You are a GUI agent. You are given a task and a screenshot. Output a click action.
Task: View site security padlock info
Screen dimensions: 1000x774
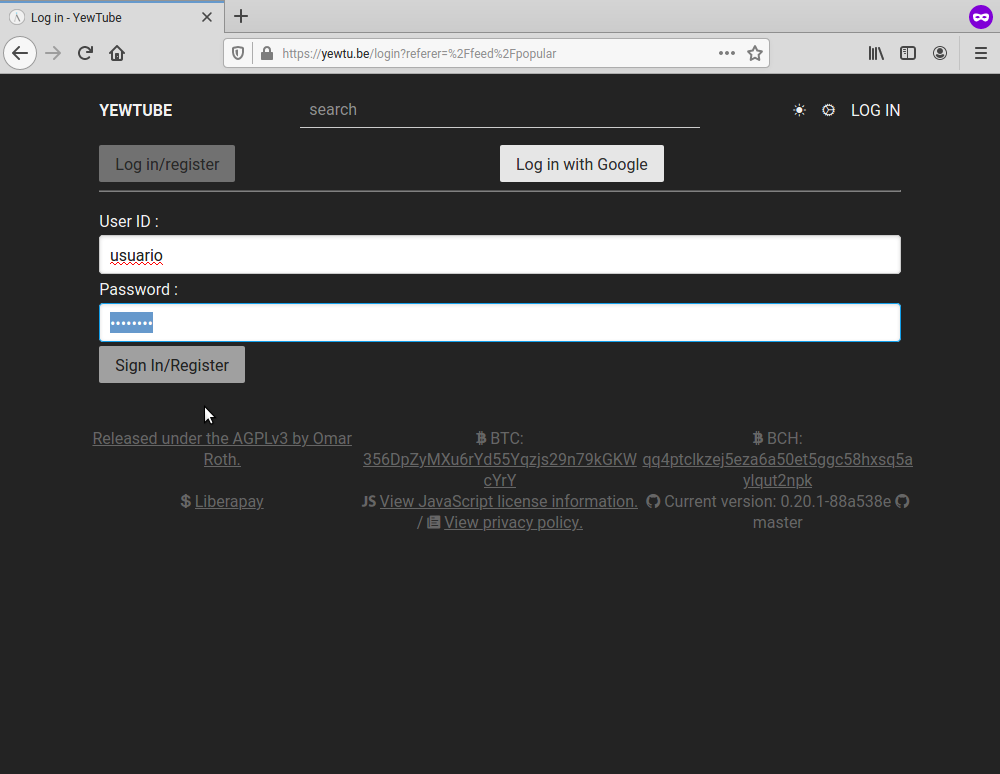[x=267, y=54]
